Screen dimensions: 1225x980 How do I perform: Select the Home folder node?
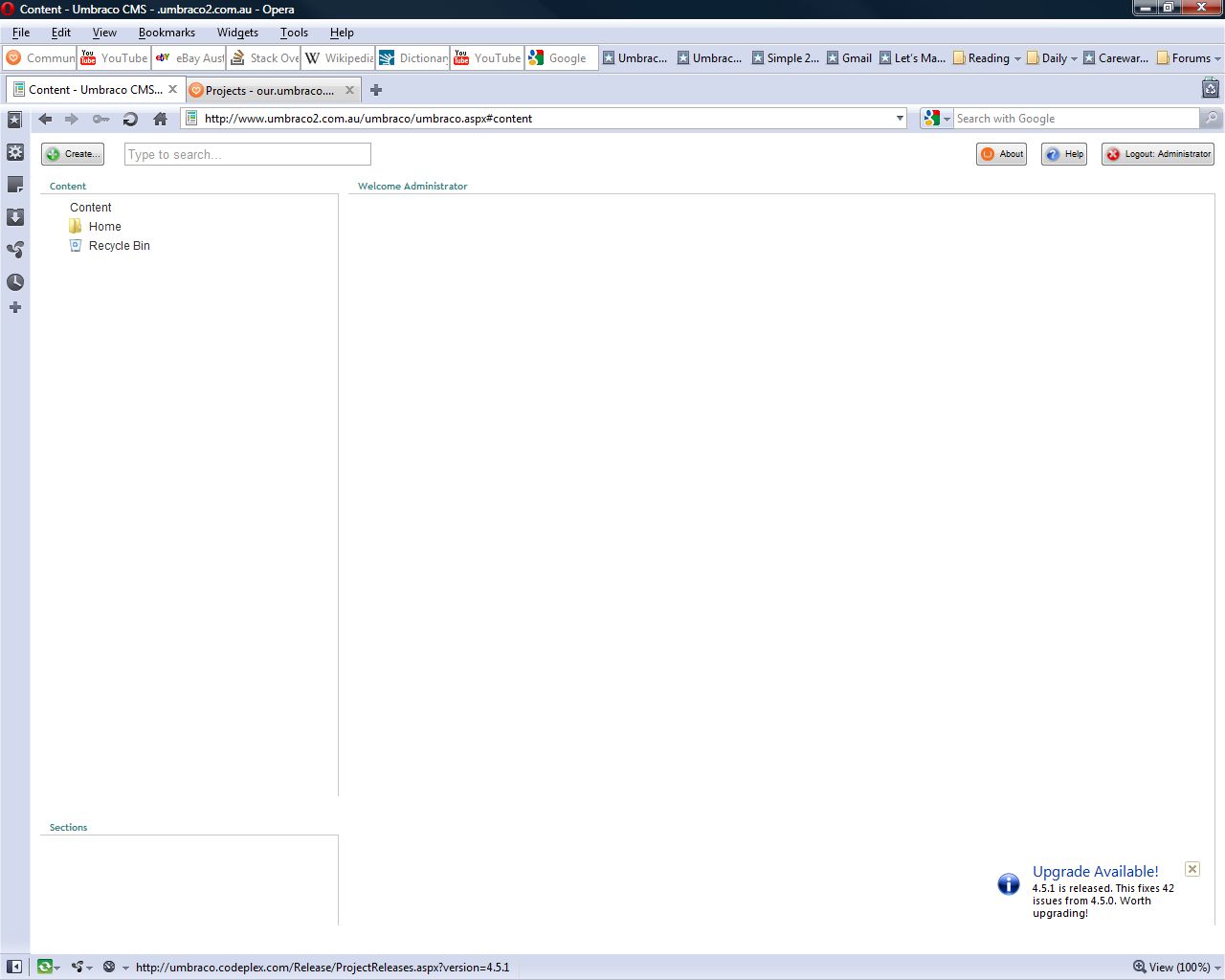tap(104, 227)
